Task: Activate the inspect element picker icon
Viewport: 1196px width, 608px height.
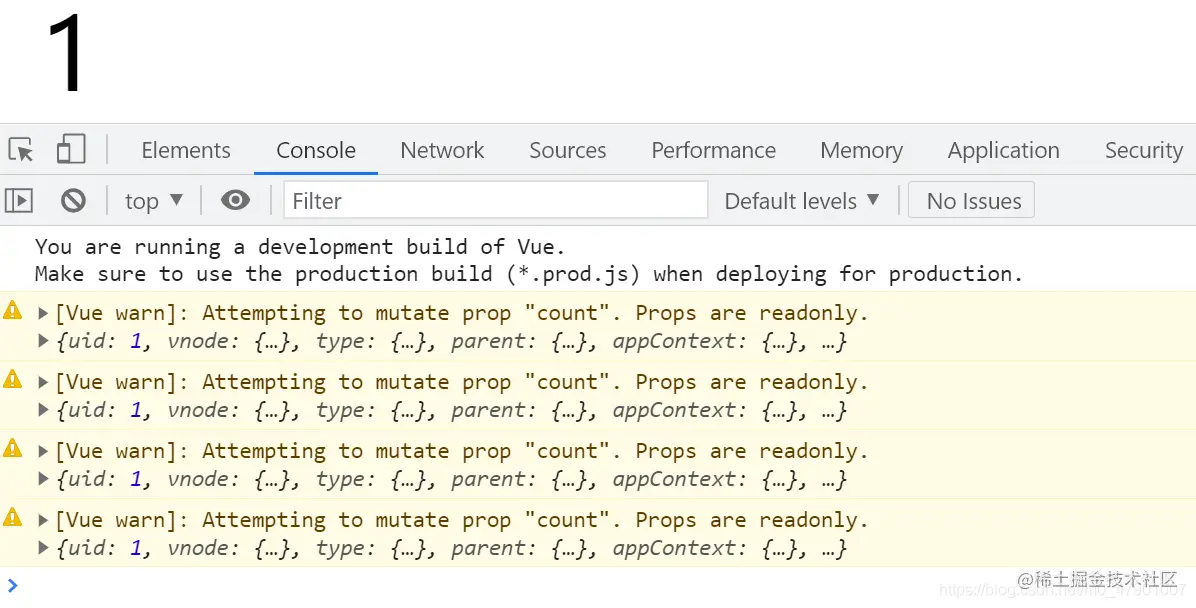Action: [x=21, y=150]
